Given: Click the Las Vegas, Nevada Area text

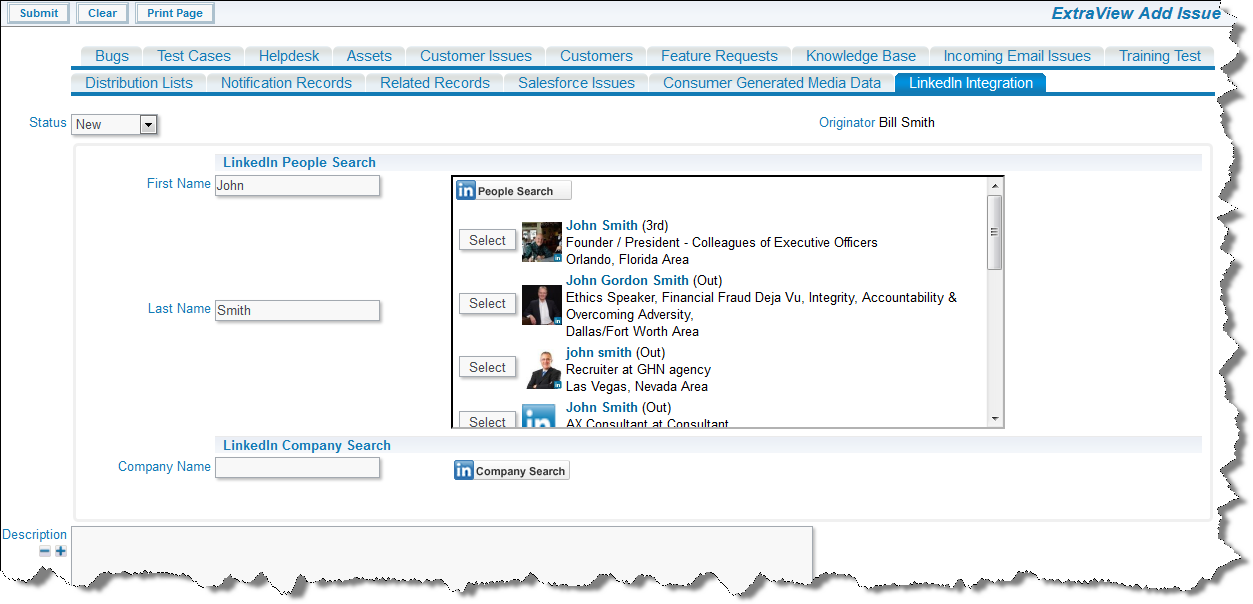Looking at the screenshot, I should pos(637,387).
